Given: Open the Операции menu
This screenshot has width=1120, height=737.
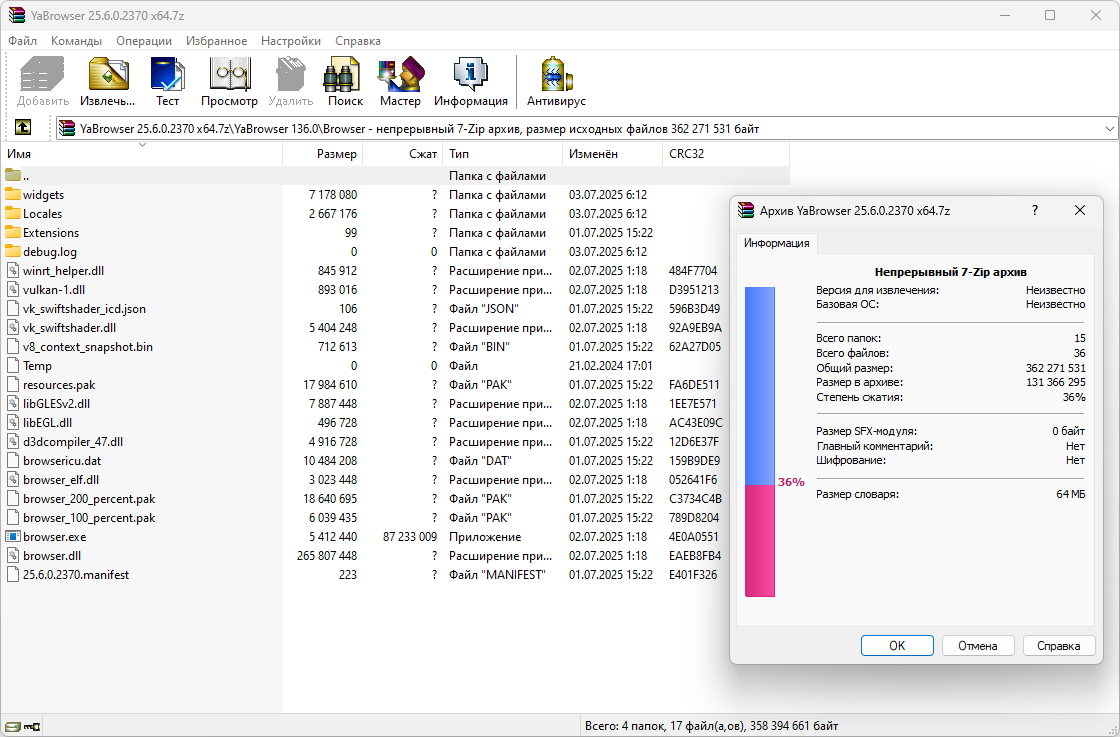Looking at the screenshot, I should tap(144, 41).
